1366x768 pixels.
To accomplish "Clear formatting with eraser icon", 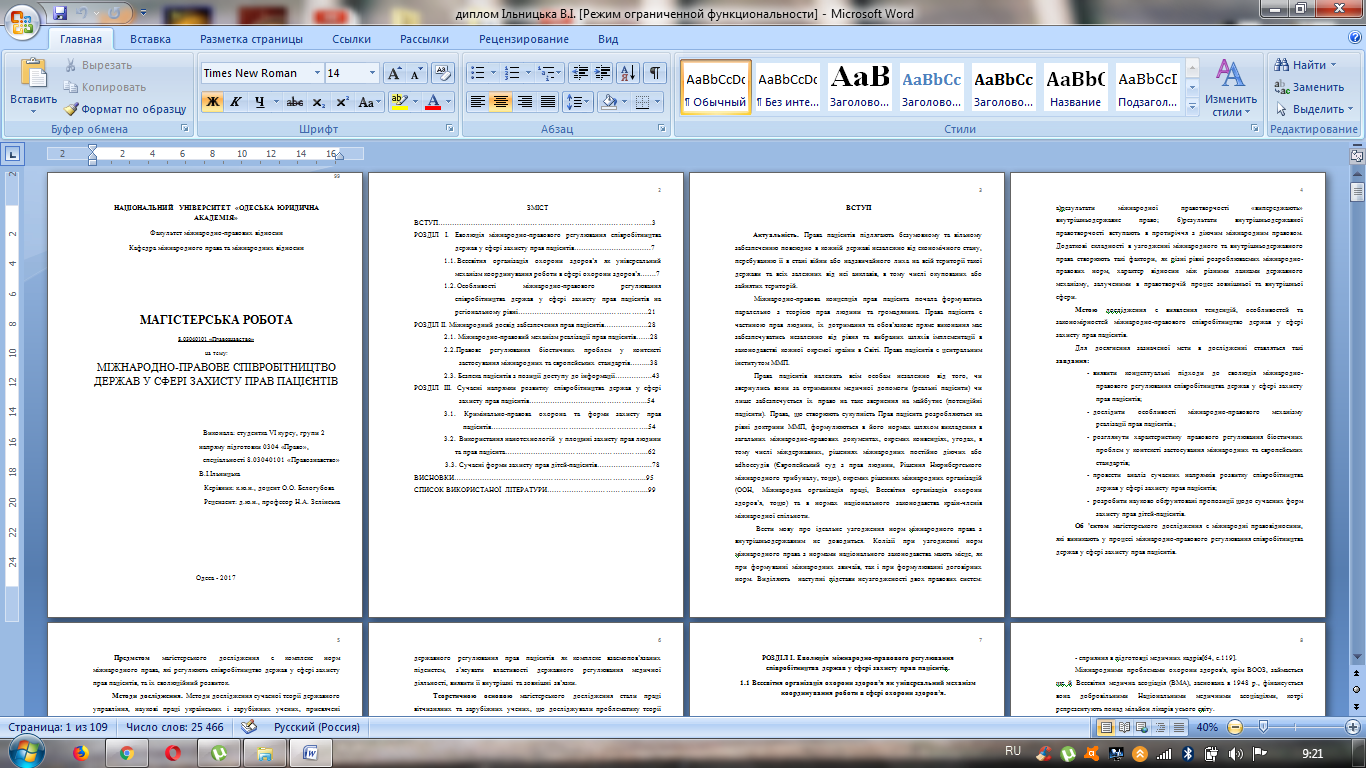I will pyautogui.click(x=445, y=73).
